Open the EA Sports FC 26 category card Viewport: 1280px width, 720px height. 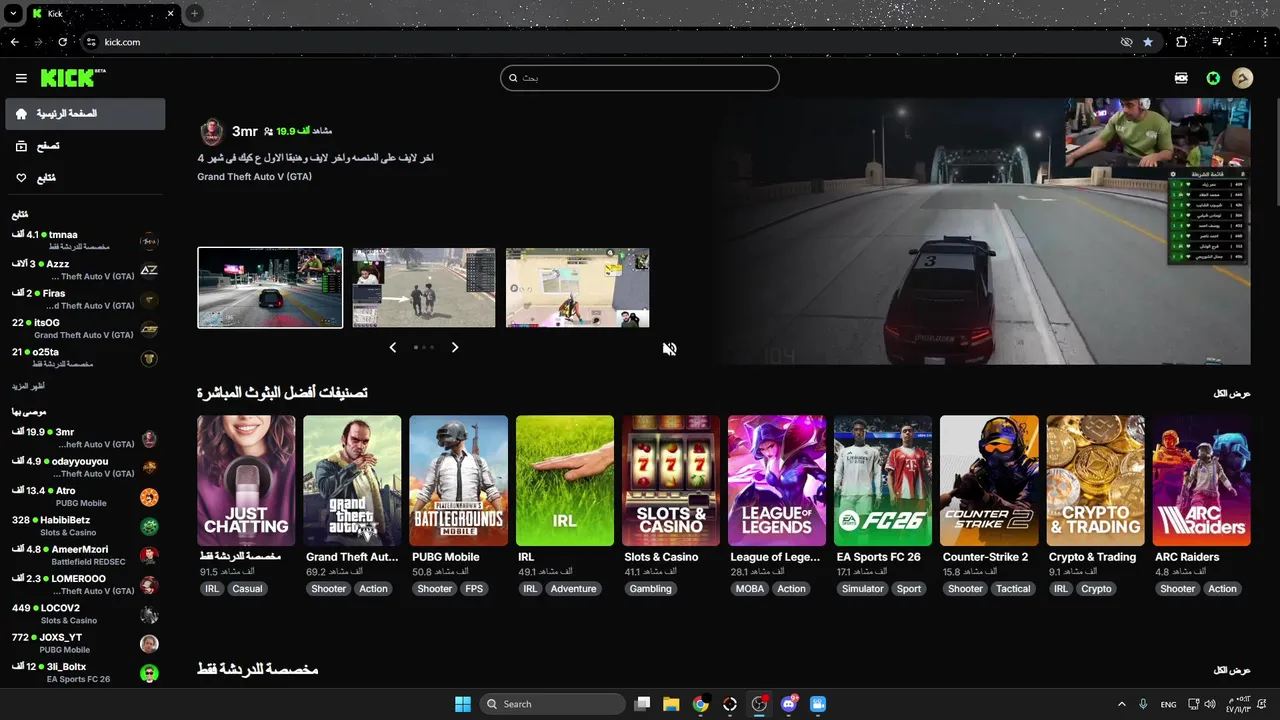tap(883, 481)
